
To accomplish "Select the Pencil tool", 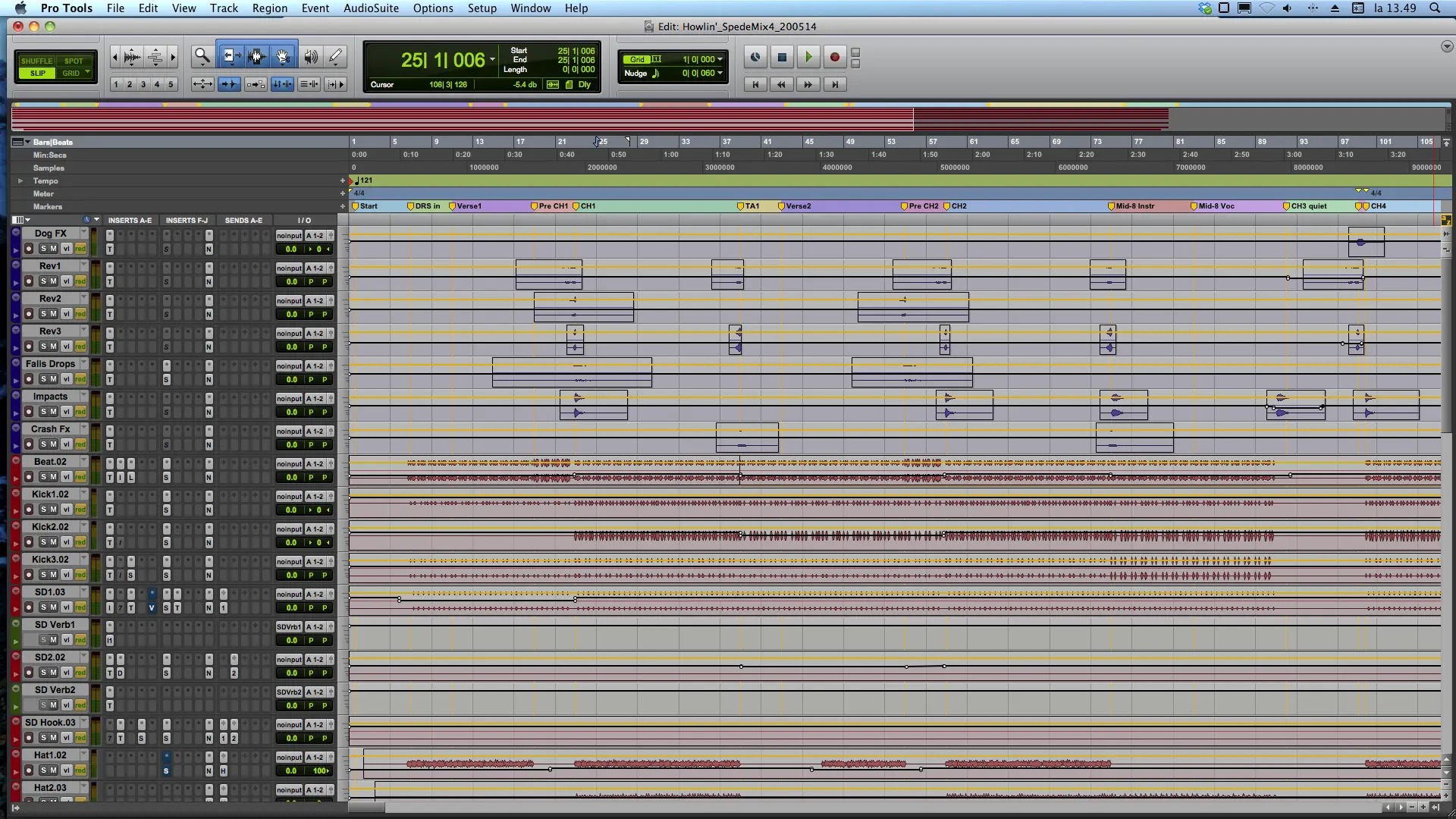I will [336, 56].
